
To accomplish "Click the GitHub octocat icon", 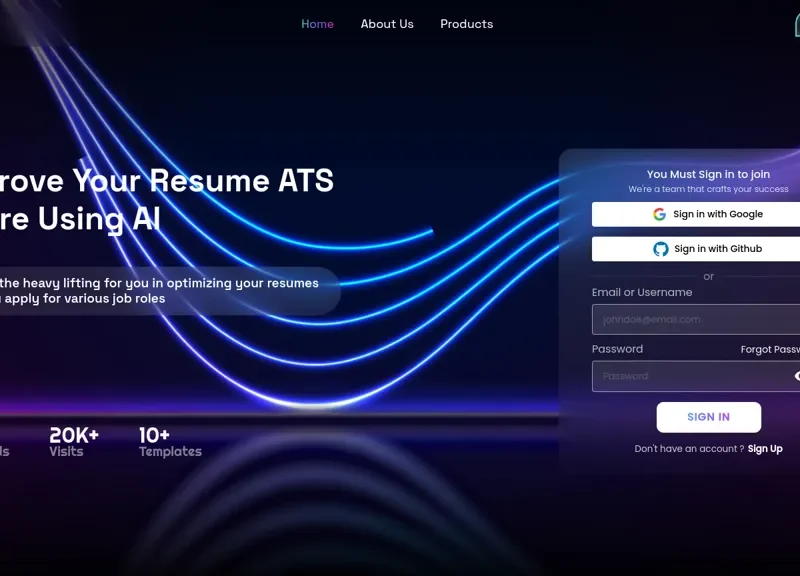I will tap(661, 249).
